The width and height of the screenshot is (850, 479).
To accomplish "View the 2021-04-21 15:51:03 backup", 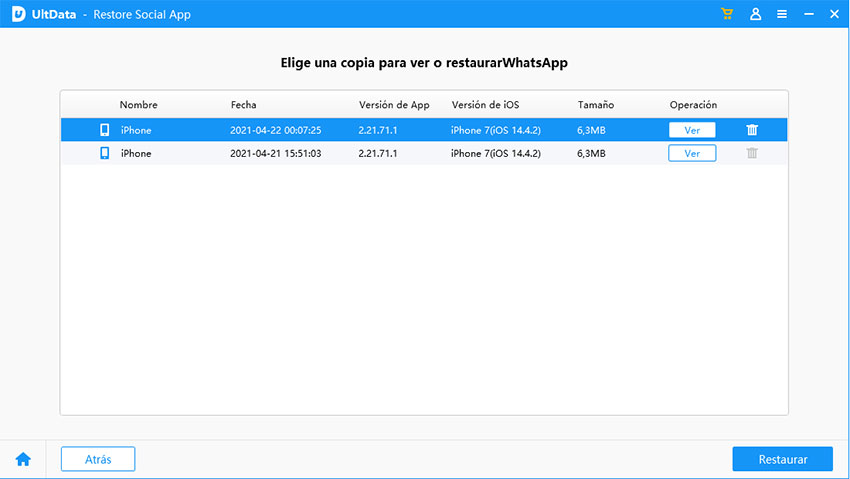I will tap(692, 153).
